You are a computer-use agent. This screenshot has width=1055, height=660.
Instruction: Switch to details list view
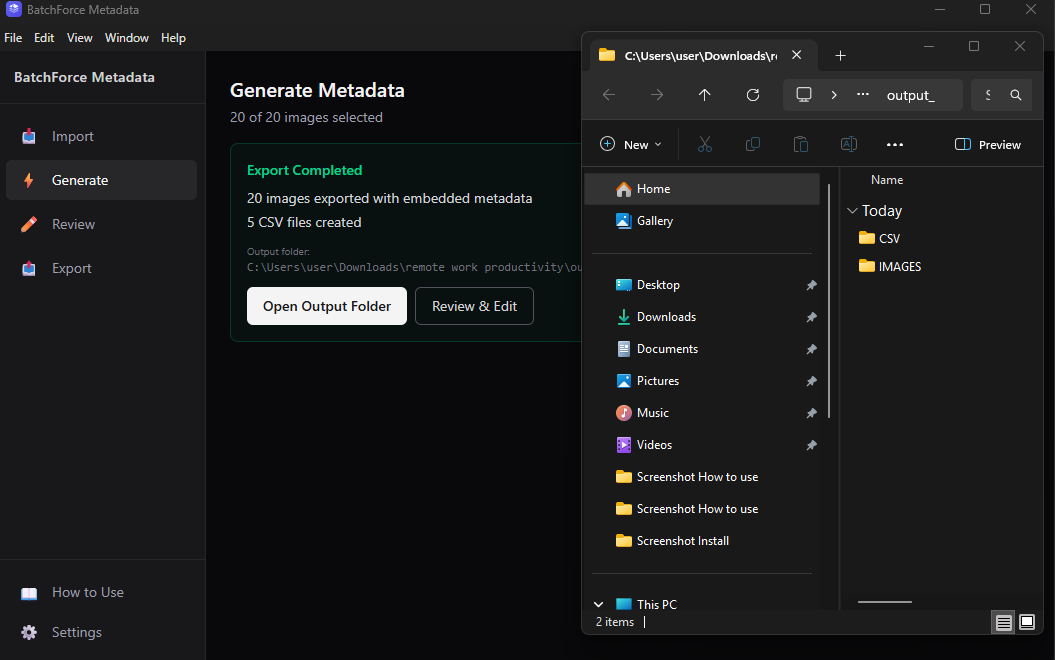tap(1003, 622)
